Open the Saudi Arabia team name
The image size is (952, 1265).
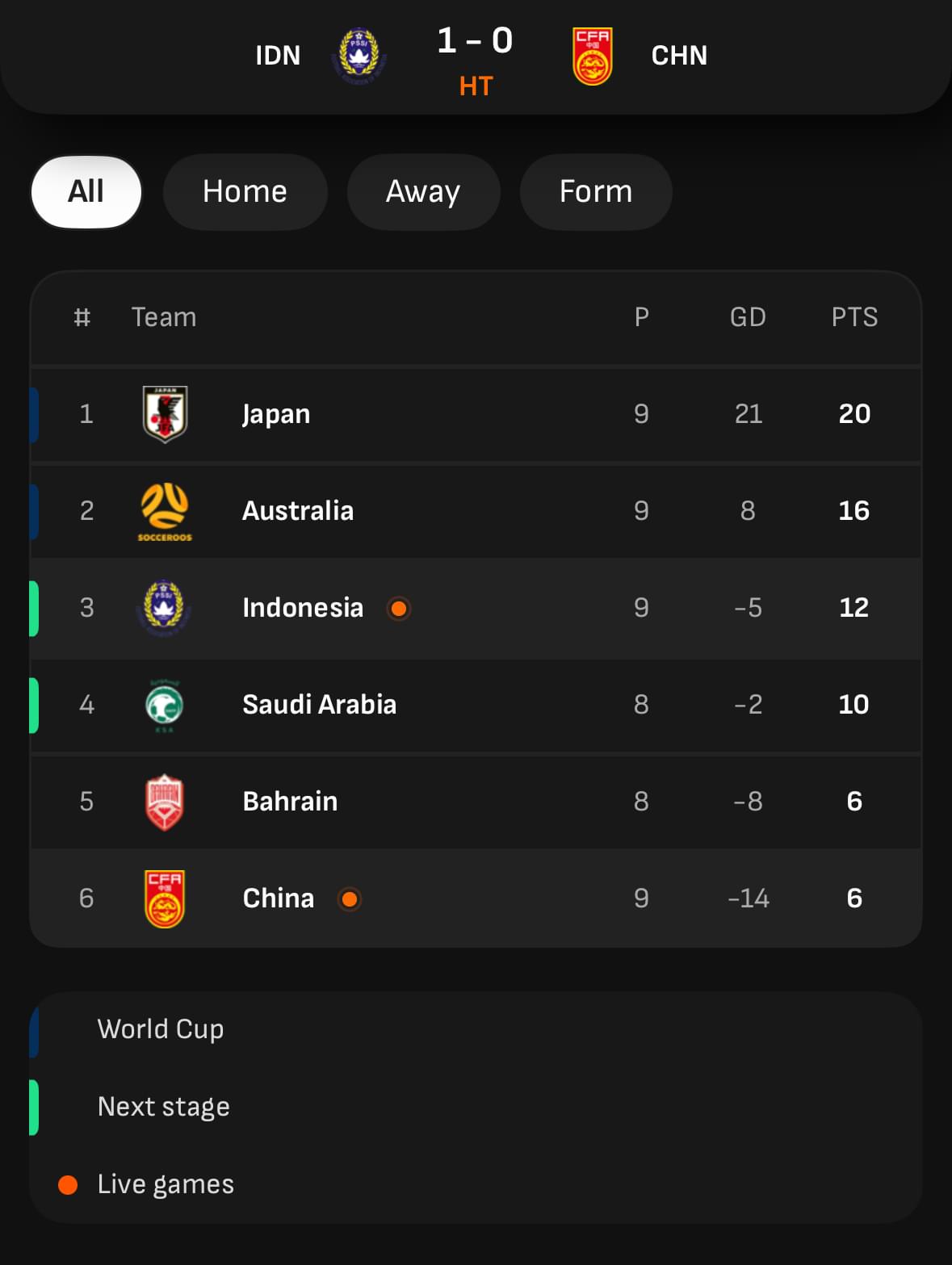(x=320, y=705)
